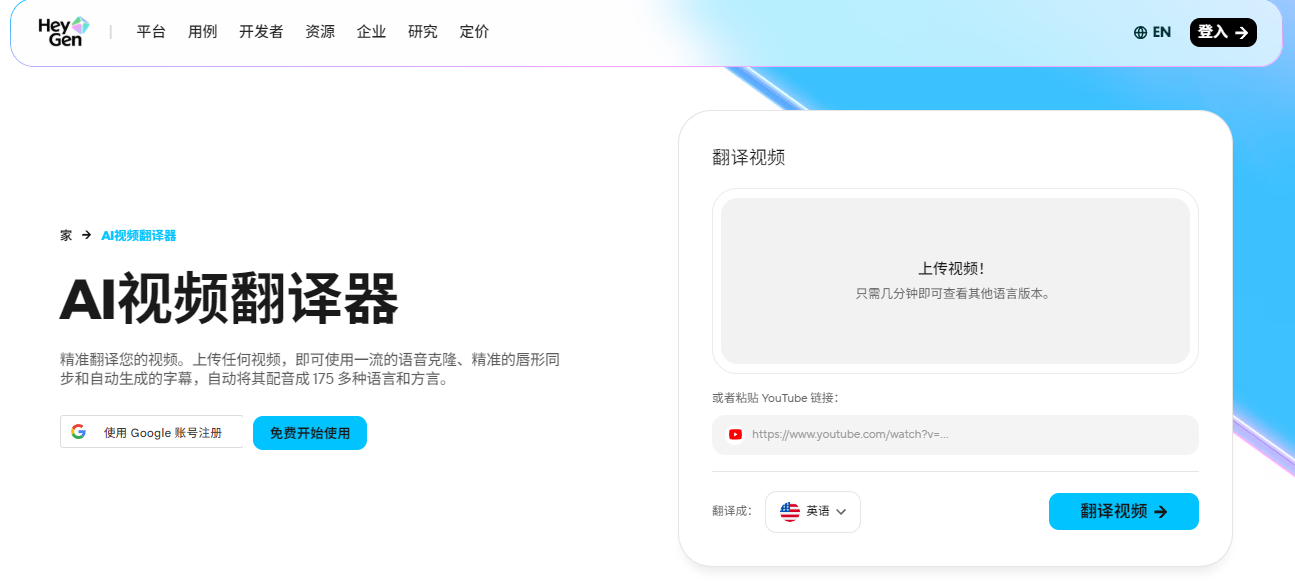Focus the YouTube link input field
This screenshot has height=583, width=1295.
point(955,435)
